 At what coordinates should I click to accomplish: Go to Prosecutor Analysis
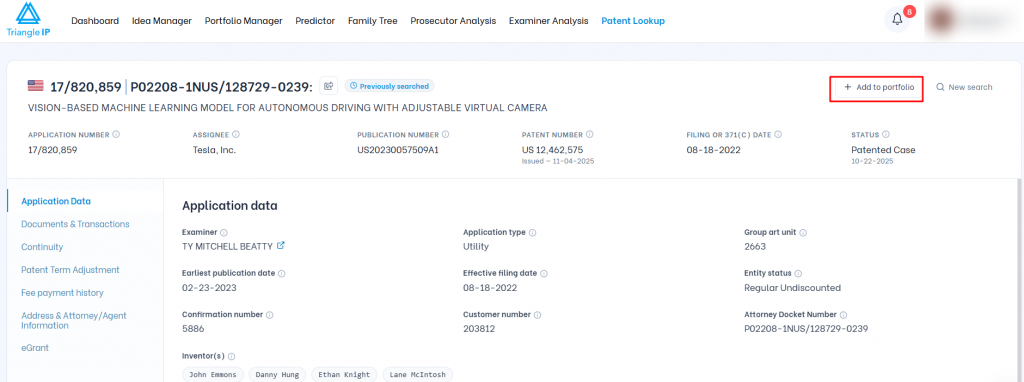tap(453, 21)
